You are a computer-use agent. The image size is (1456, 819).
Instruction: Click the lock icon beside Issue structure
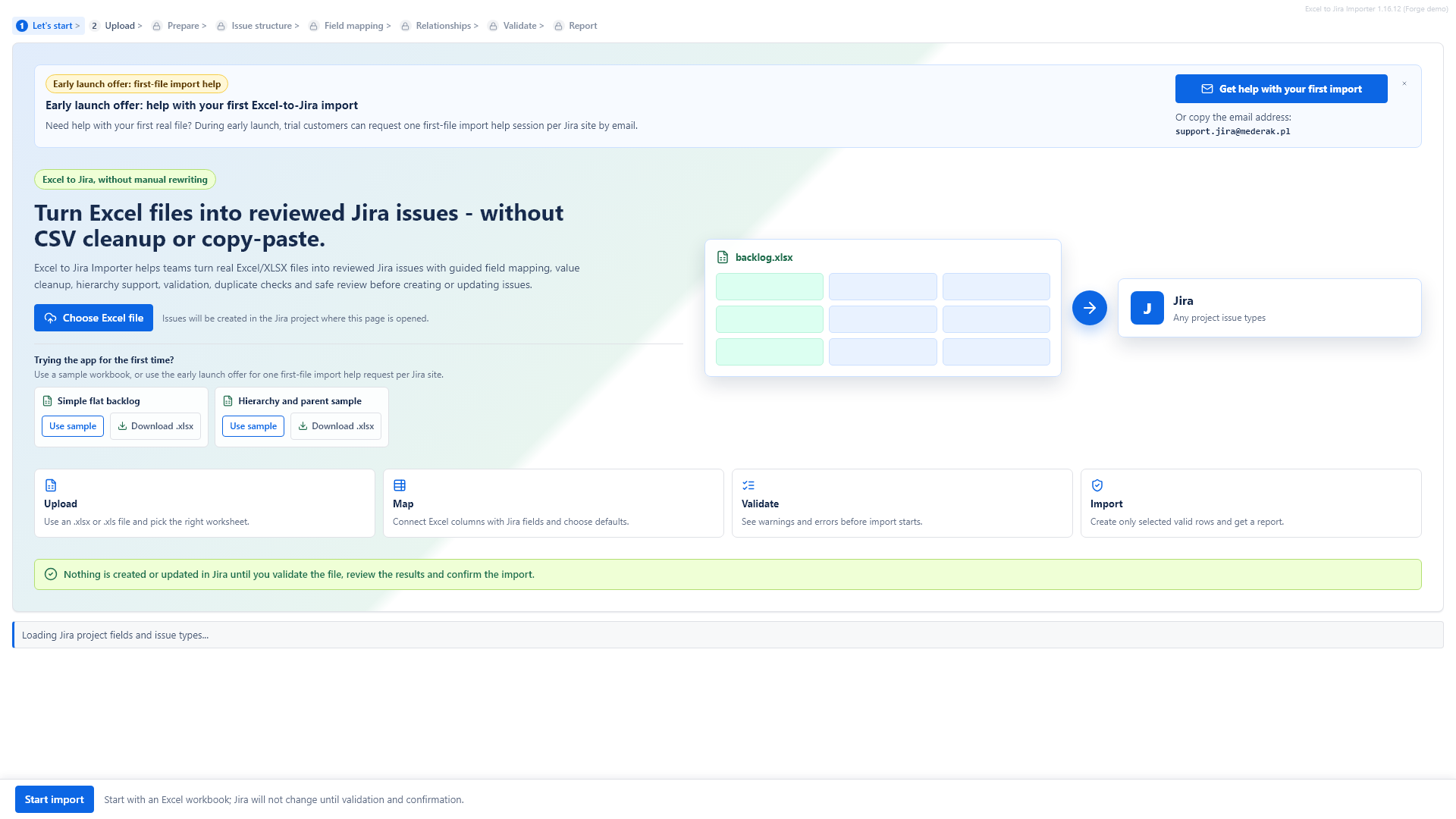[x=221, y=26]
